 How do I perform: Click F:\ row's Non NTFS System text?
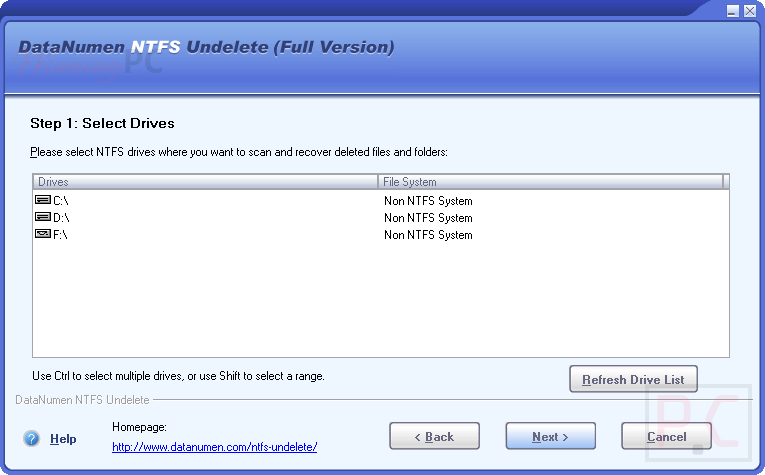coord(428,235)
